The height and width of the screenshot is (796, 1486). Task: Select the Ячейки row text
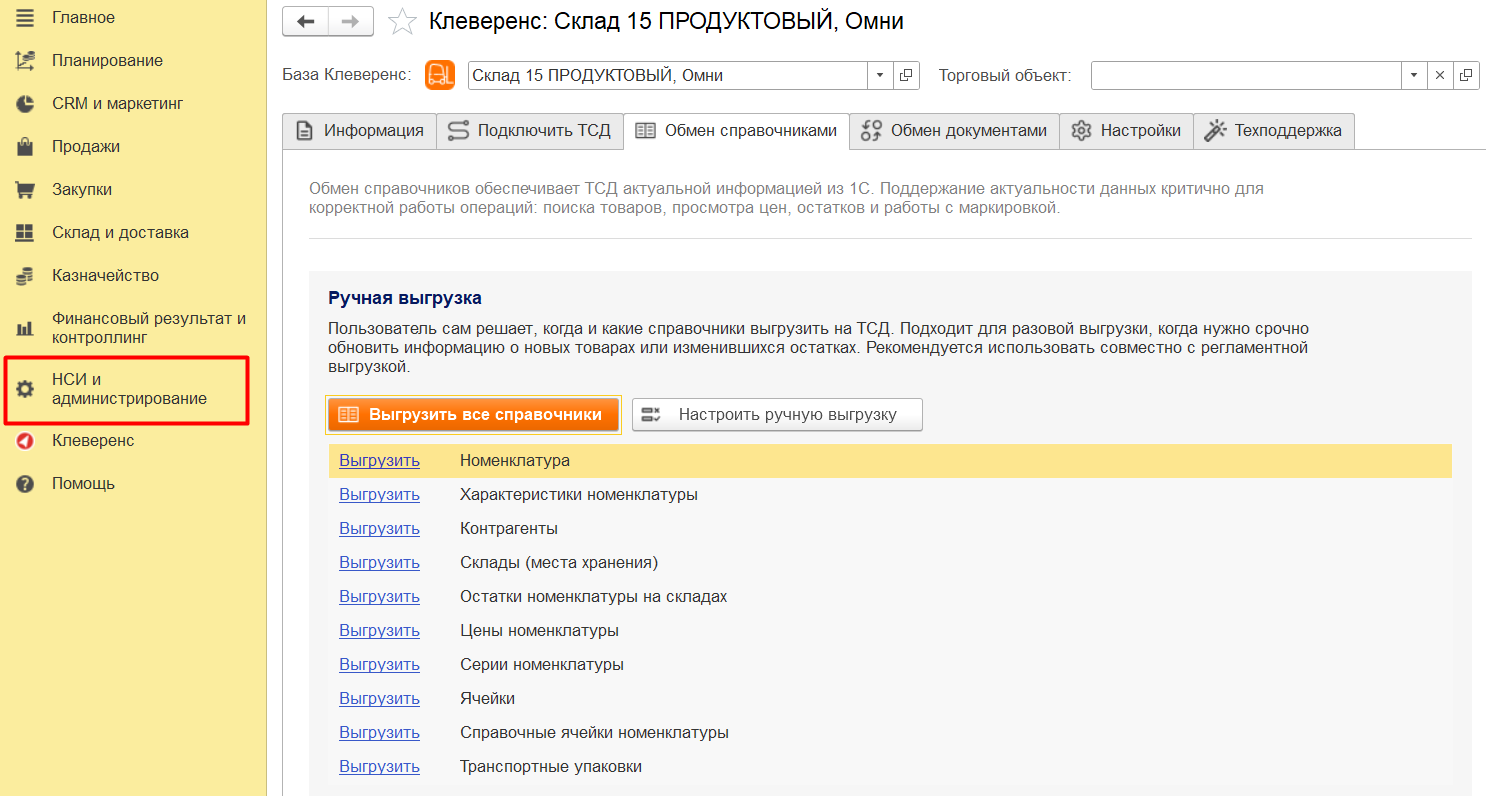pyautogui.click(x=488, y=699)
